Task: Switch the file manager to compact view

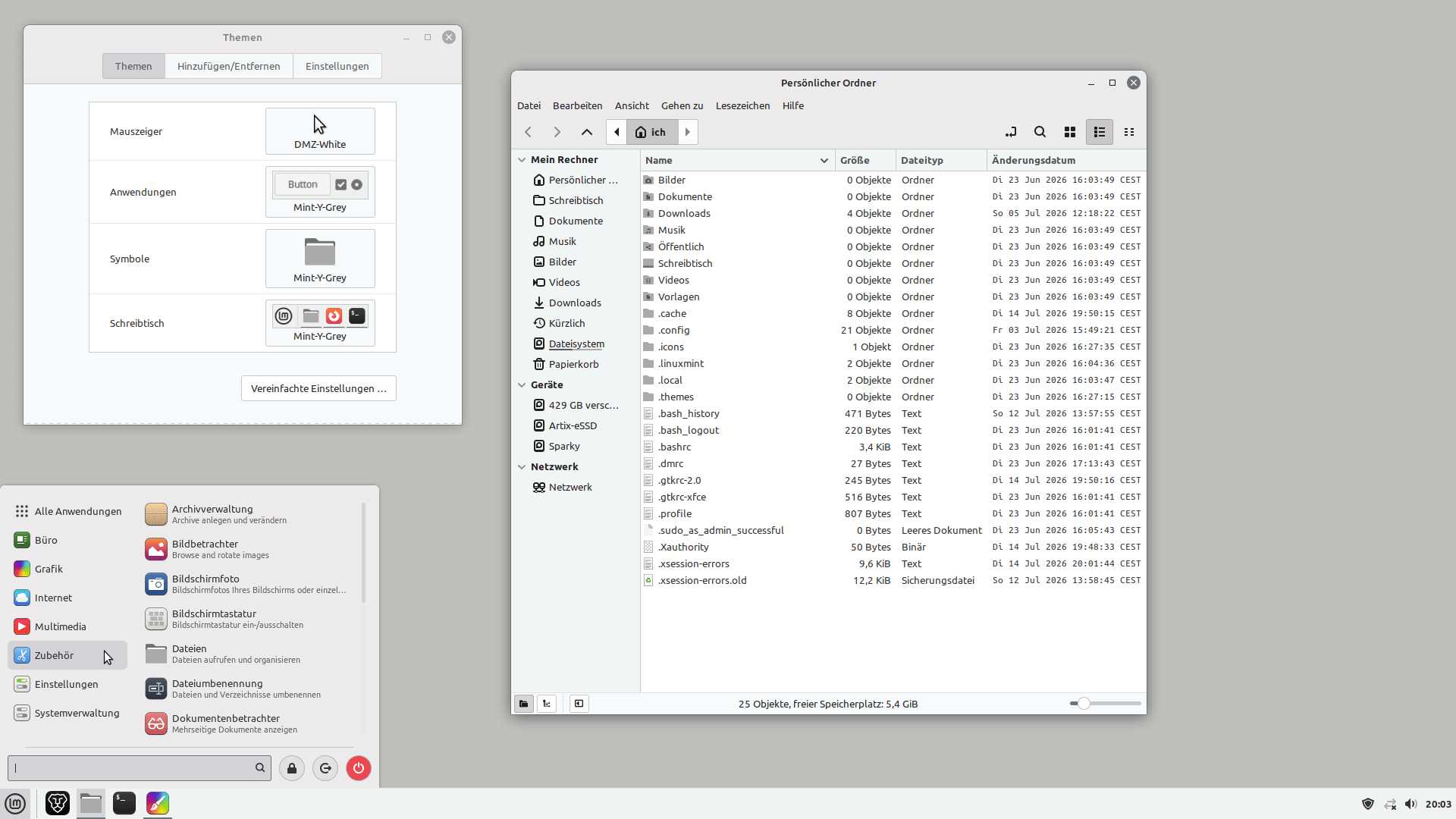Action: (x=1129, y=132)
